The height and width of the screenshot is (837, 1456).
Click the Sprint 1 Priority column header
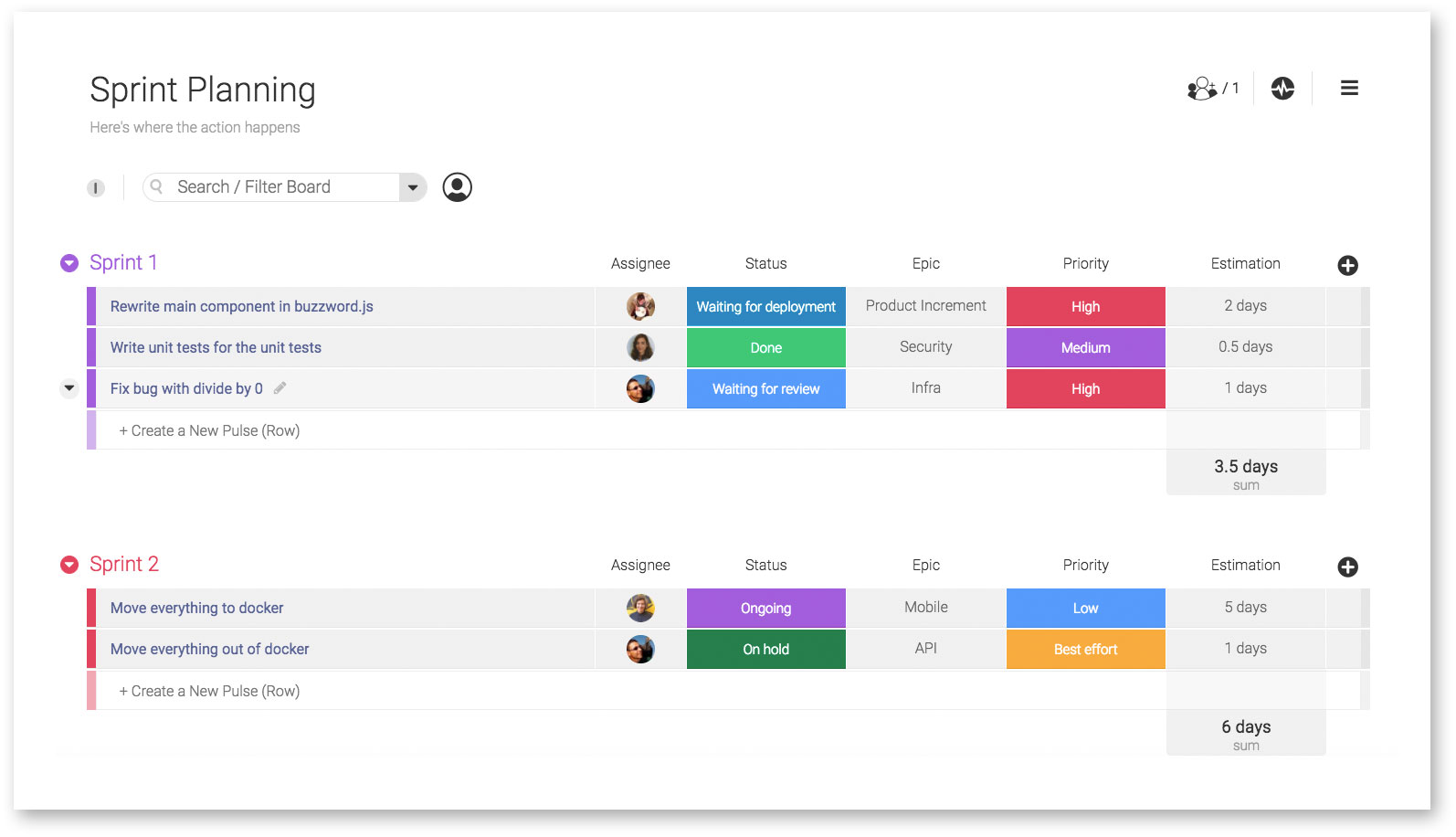(x=1085, y=264)
